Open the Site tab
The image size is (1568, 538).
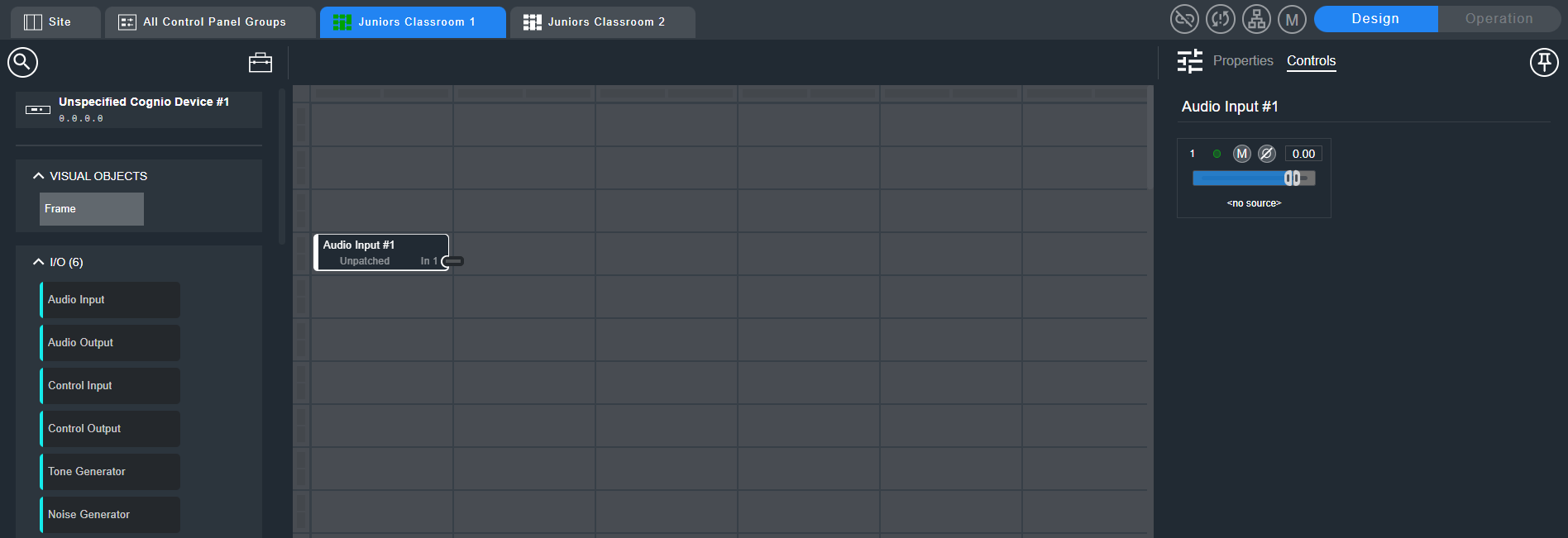click(56, 22)
